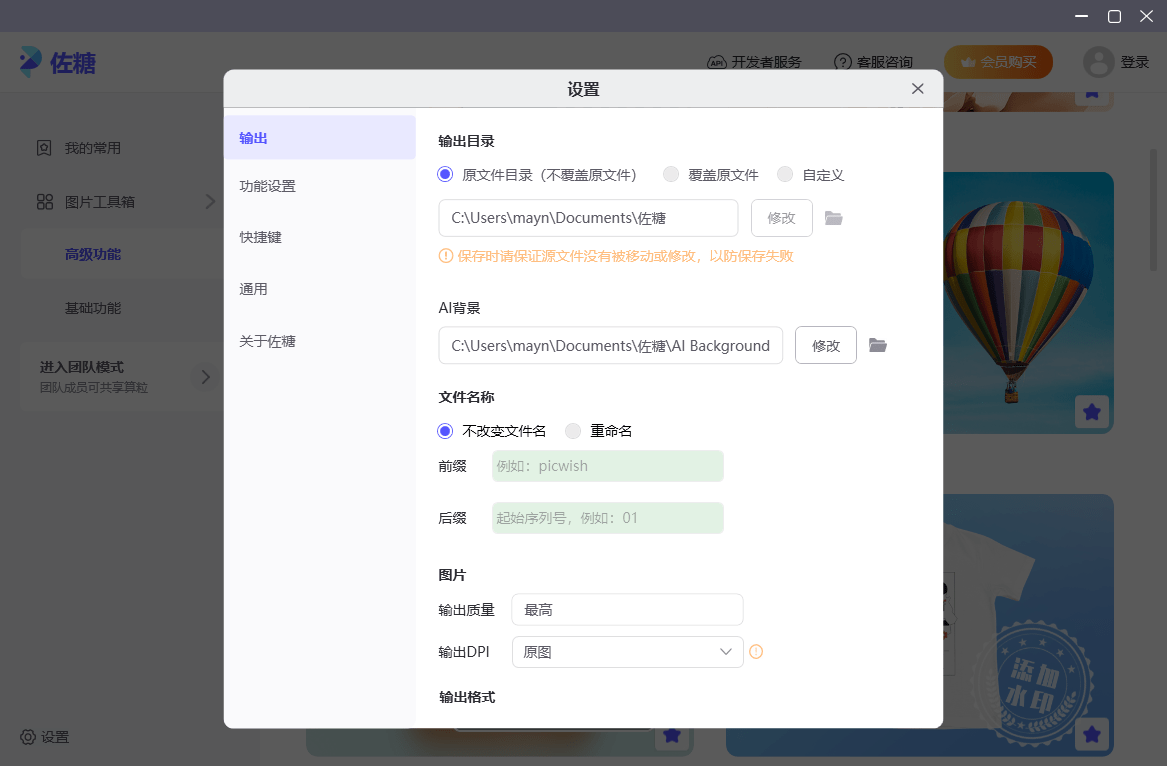The height and width of the screenshot is (766, 1167).
Task: Favorite the hot air balloon image star icon
Action: coord(1092,411)
